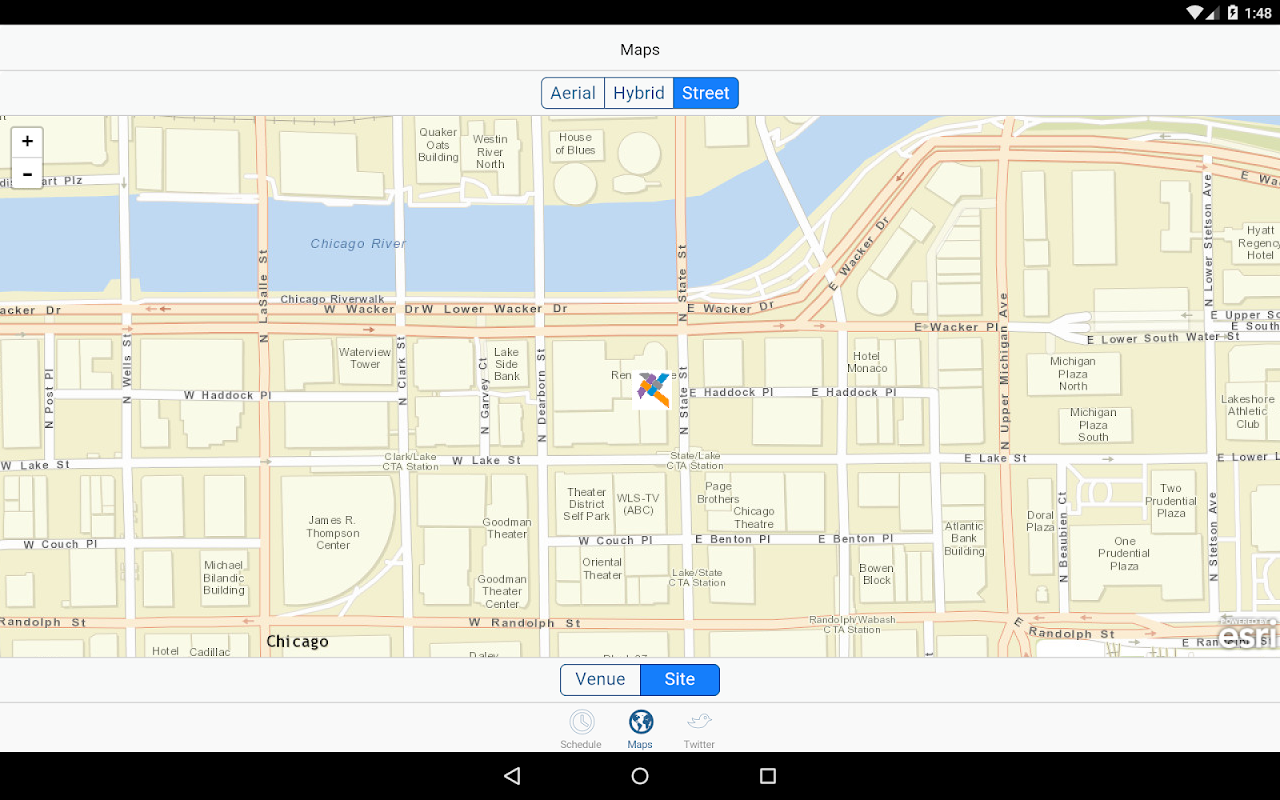Click the 'Chicago Theatre' label

coord(754,517)
